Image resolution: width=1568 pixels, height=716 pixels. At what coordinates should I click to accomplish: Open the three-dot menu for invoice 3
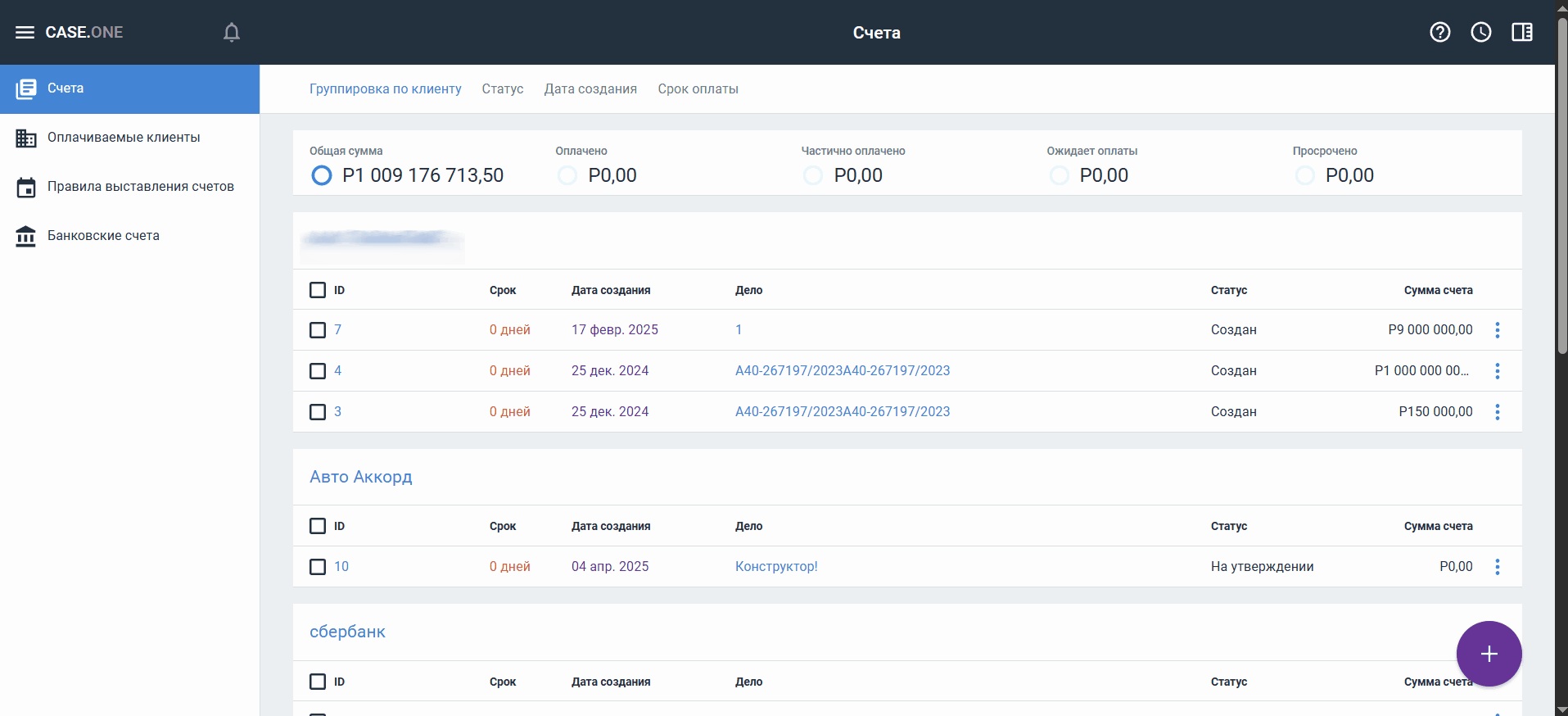tap(1497, 412)
